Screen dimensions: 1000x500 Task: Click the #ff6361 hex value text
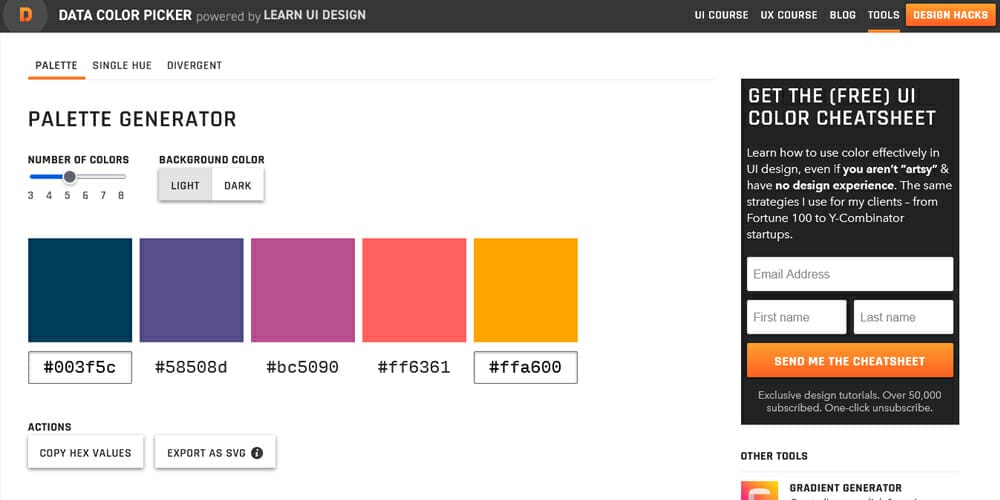414,367
